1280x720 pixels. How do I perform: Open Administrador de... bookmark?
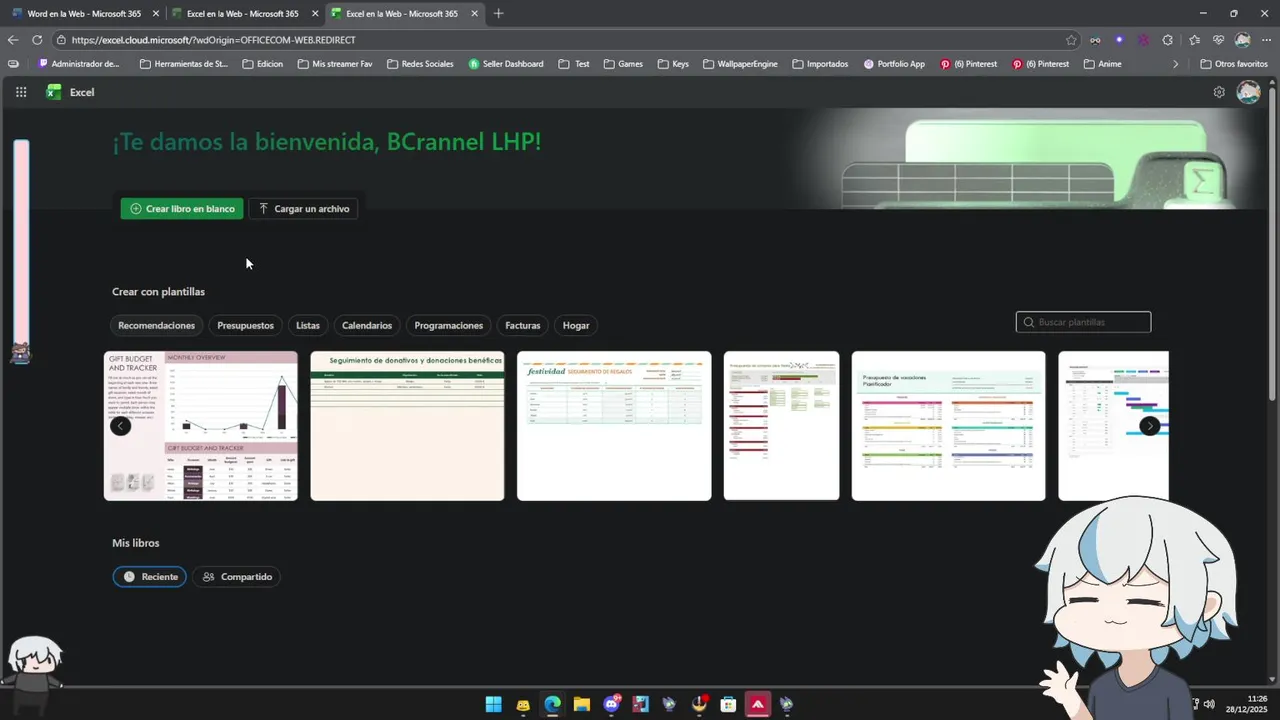[79, 64]
